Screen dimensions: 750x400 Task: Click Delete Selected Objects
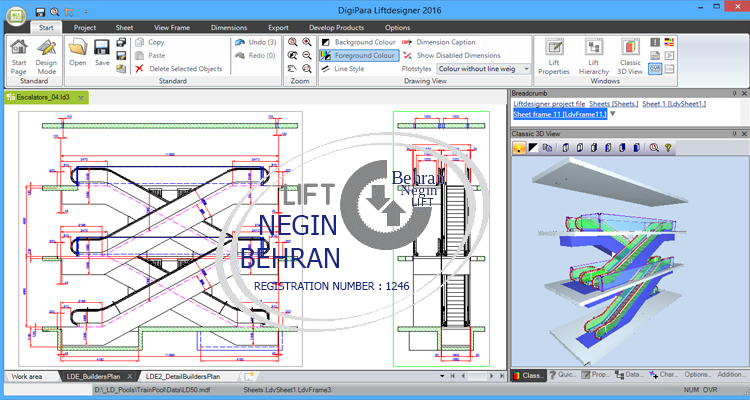(x=179, y=68)
